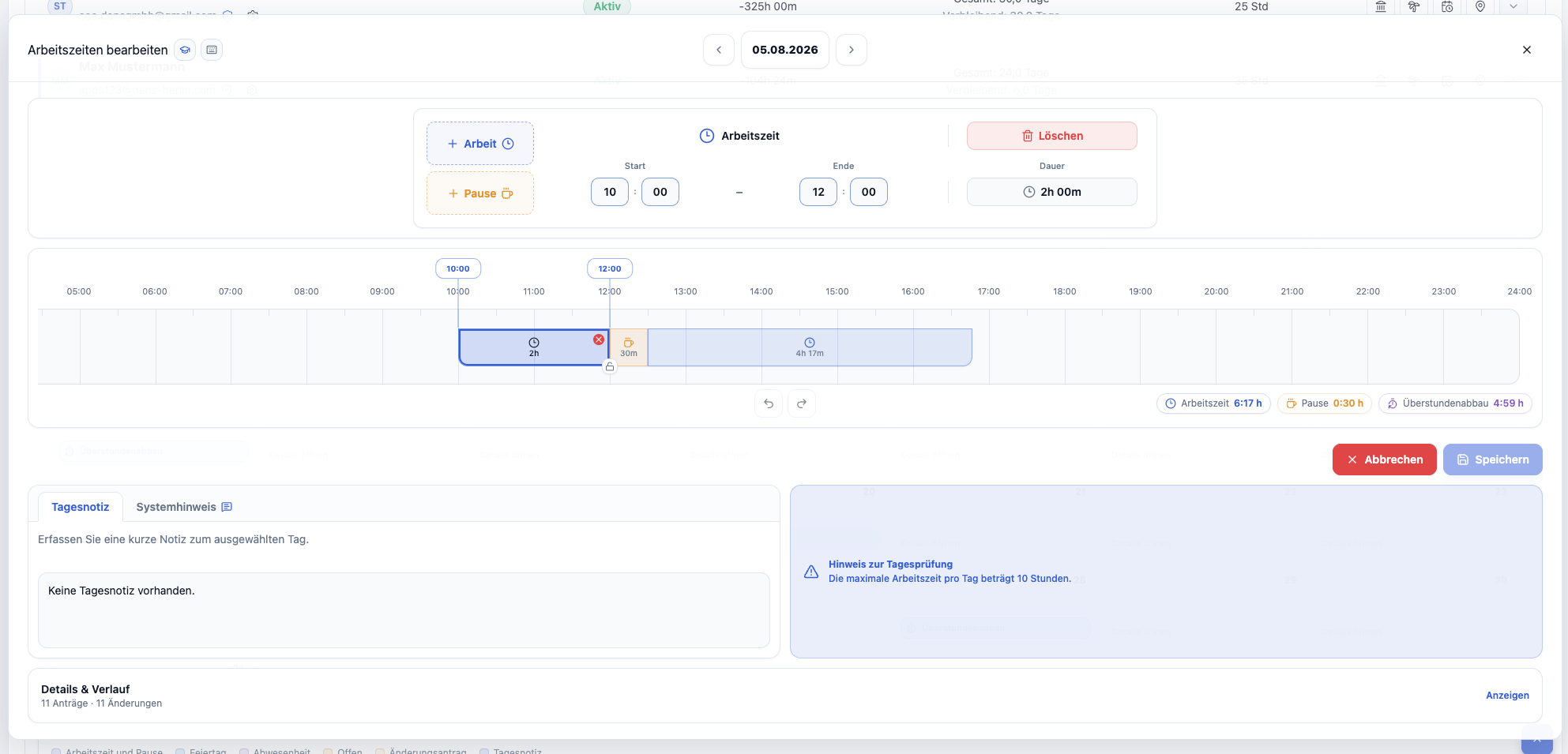Open the graduation-cap tutorial icon beside the title
Screen dimensions: 1568x754
tap(185, 50)
